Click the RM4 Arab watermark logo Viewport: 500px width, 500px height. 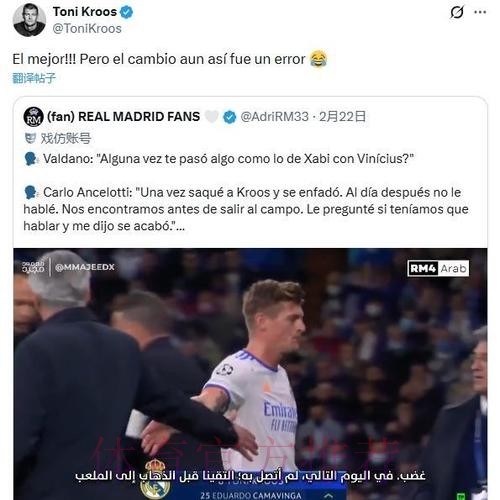[x=438, y=268]
